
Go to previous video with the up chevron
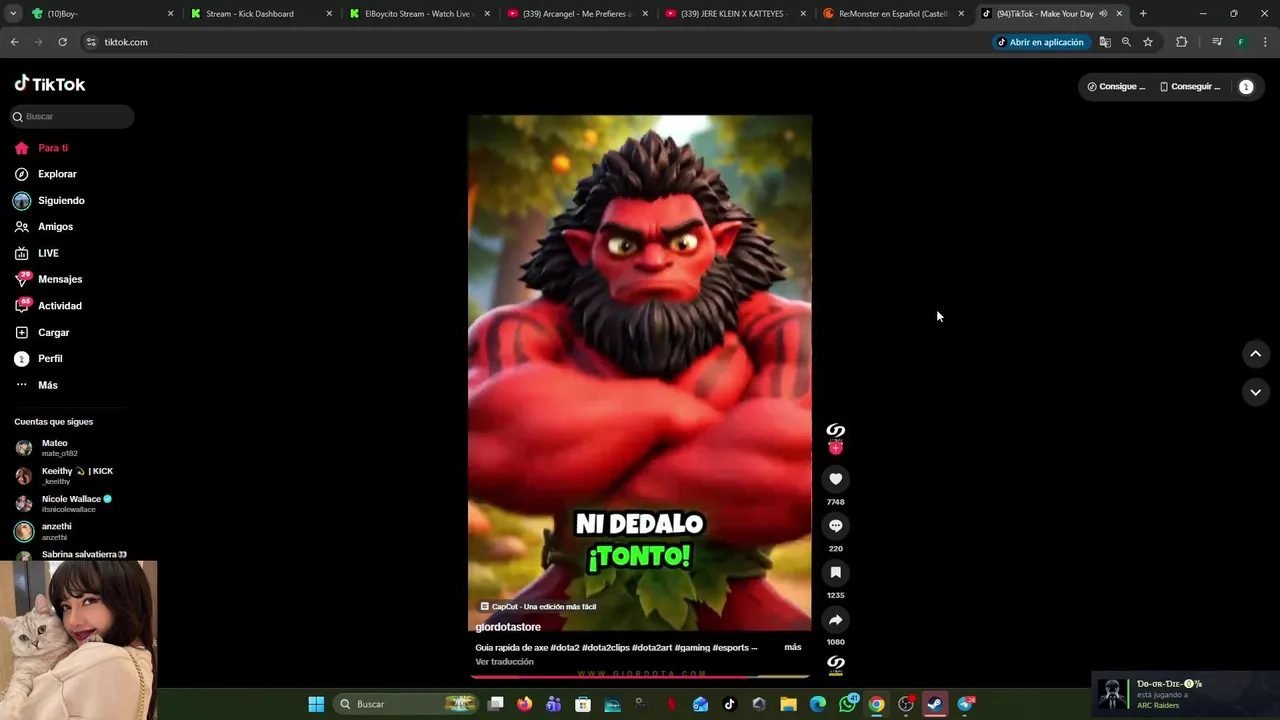(1255, 354)
